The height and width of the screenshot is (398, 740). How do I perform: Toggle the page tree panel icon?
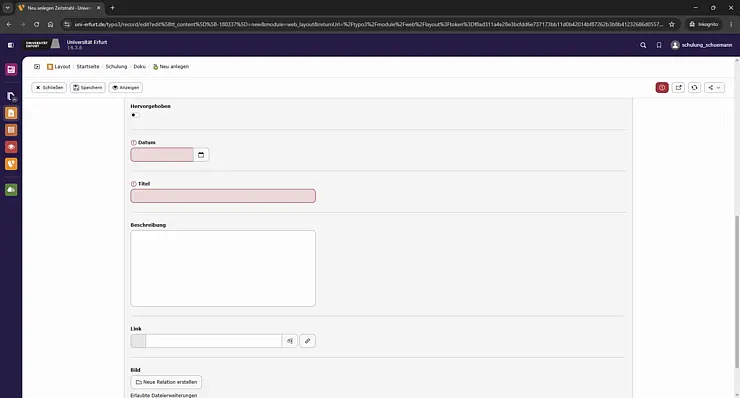[x=37, y=67]
